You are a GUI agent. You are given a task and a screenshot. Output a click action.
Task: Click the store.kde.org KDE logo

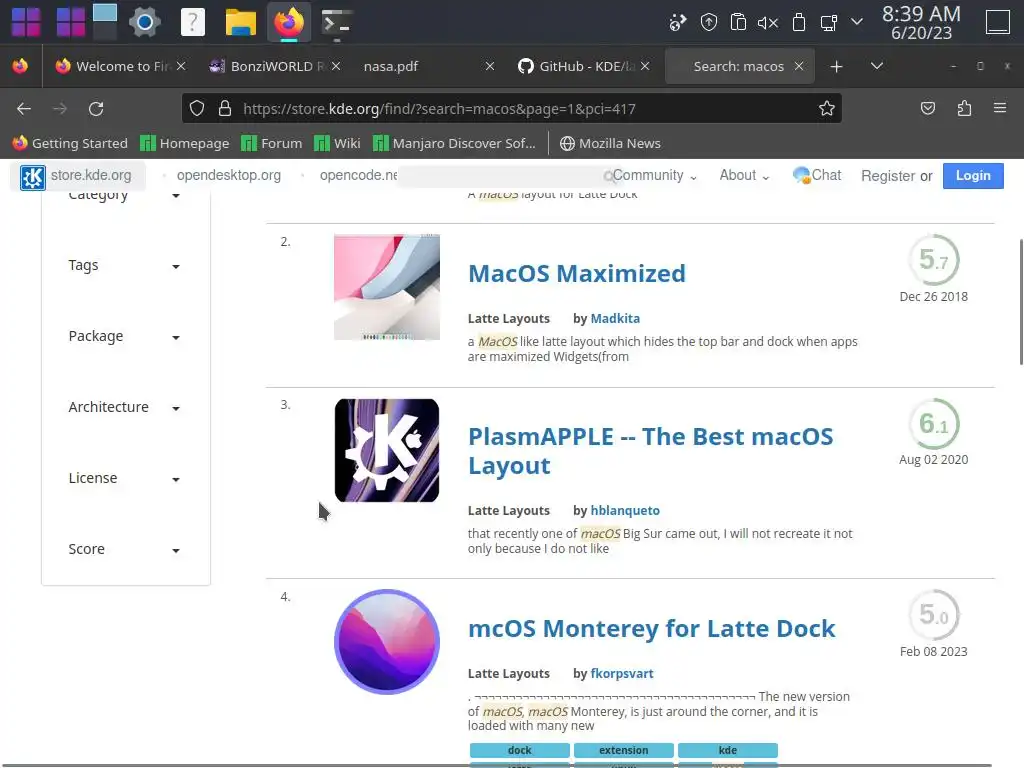click(x=32, y=176)
